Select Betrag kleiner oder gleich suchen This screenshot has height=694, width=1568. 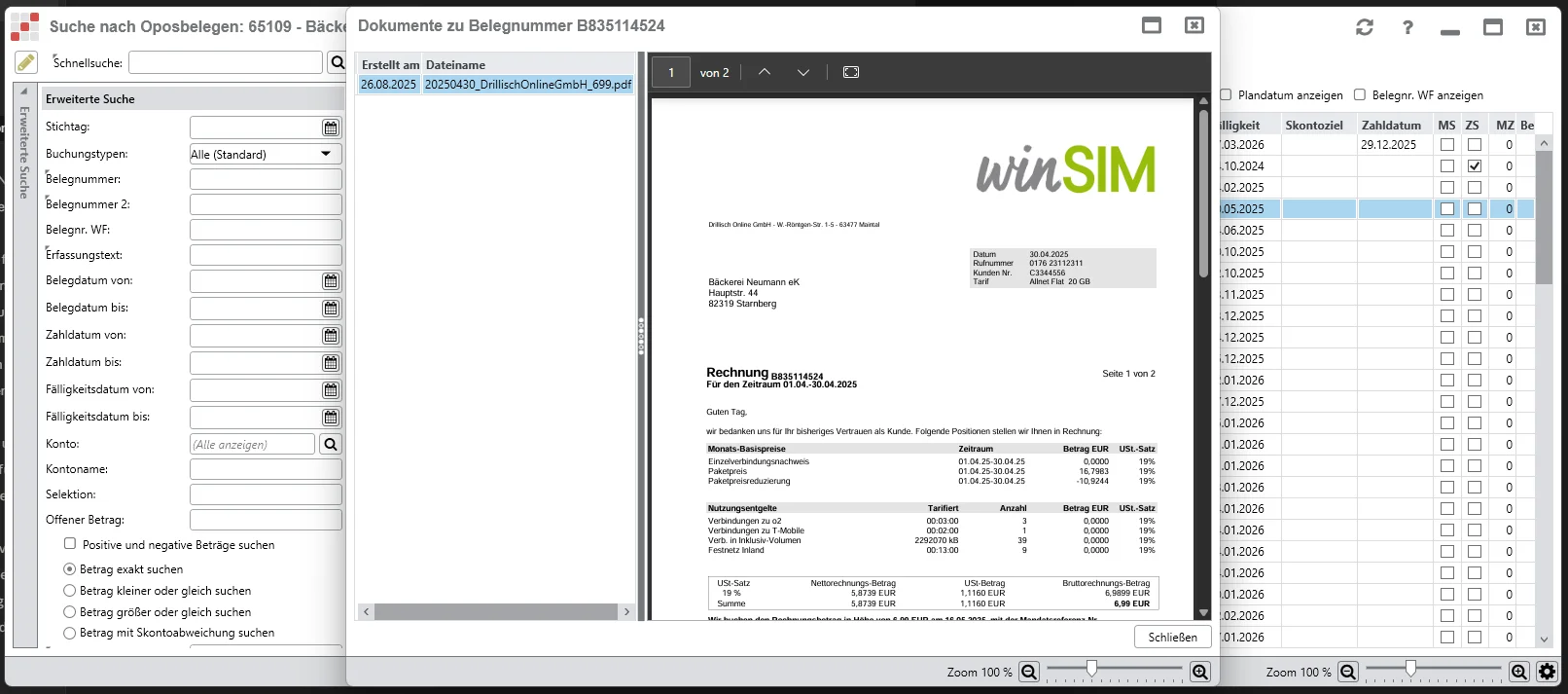[69, 591]
